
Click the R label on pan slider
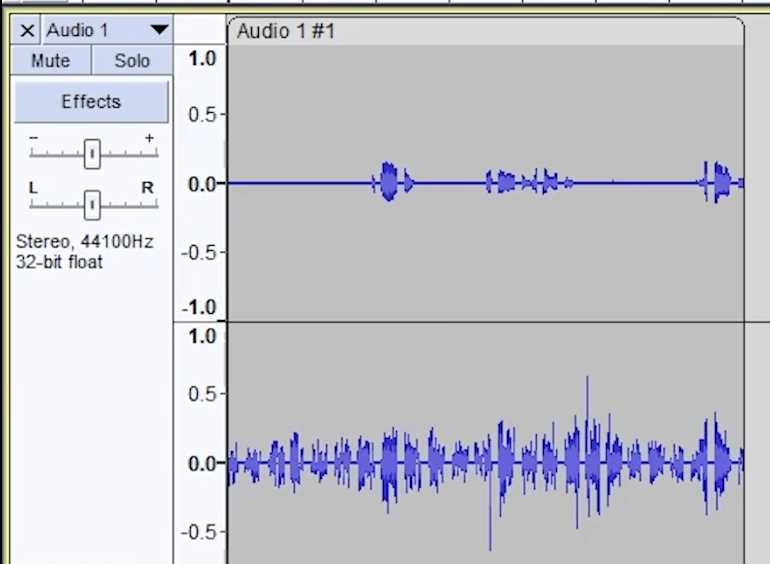pos(148,187)
